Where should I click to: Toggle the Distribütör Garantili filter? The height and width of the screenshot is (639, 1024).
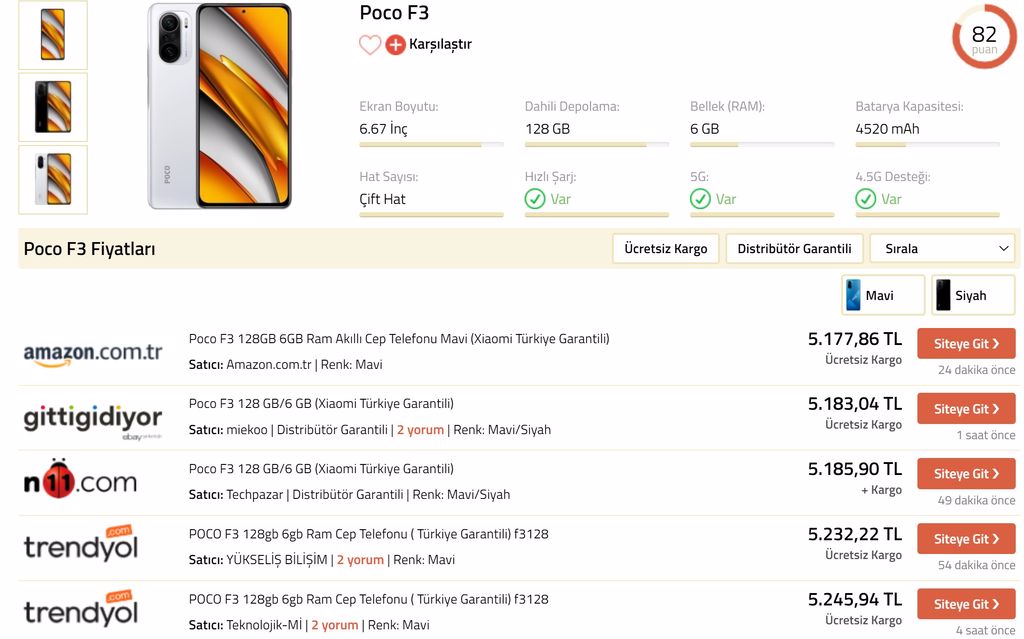794,249
